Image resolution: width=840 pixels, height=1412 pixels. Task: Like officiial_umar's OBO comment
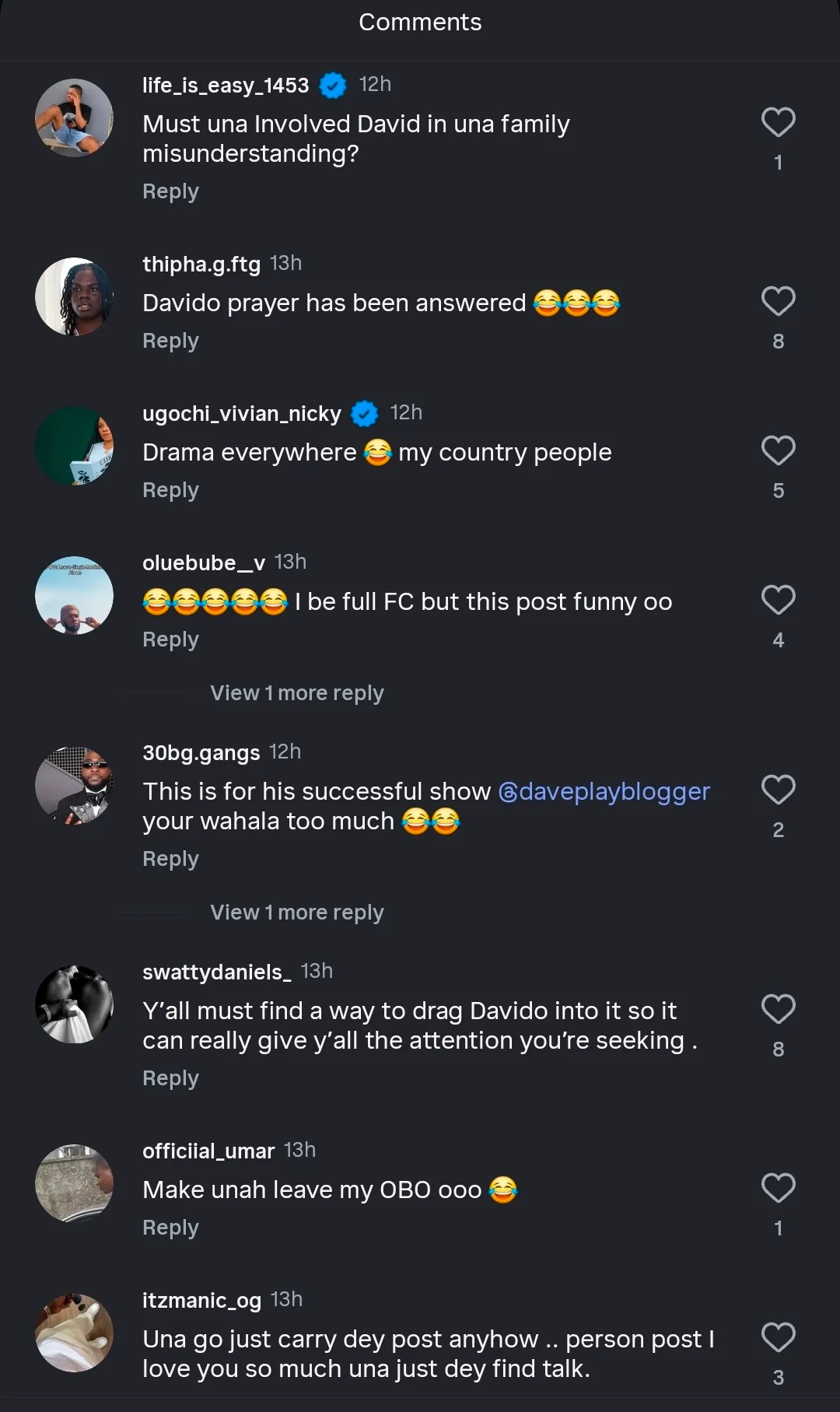778,1188
